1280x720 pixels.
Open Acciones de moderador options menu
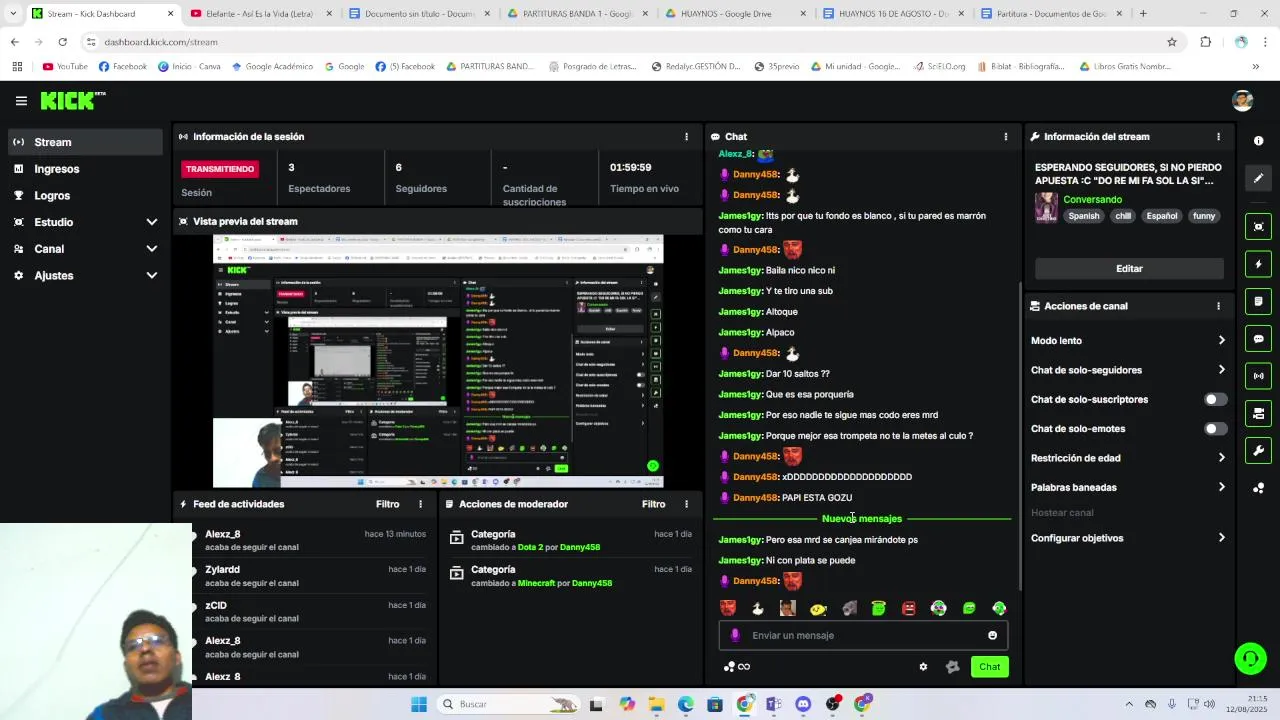686,504
